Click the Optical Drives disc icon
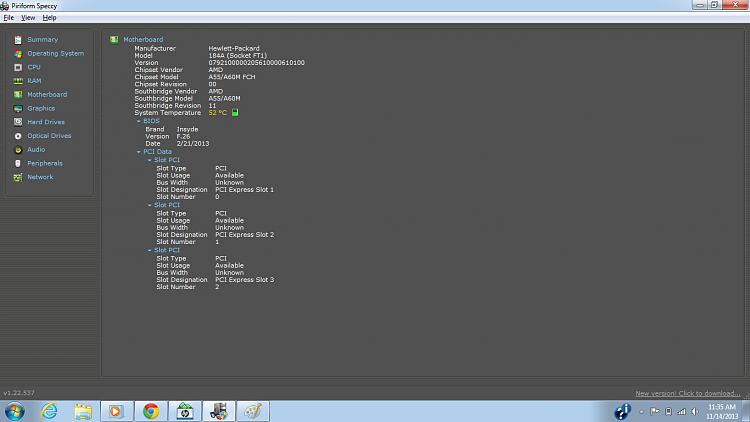Viewport: 750px width, 422px height. (18, 136)
